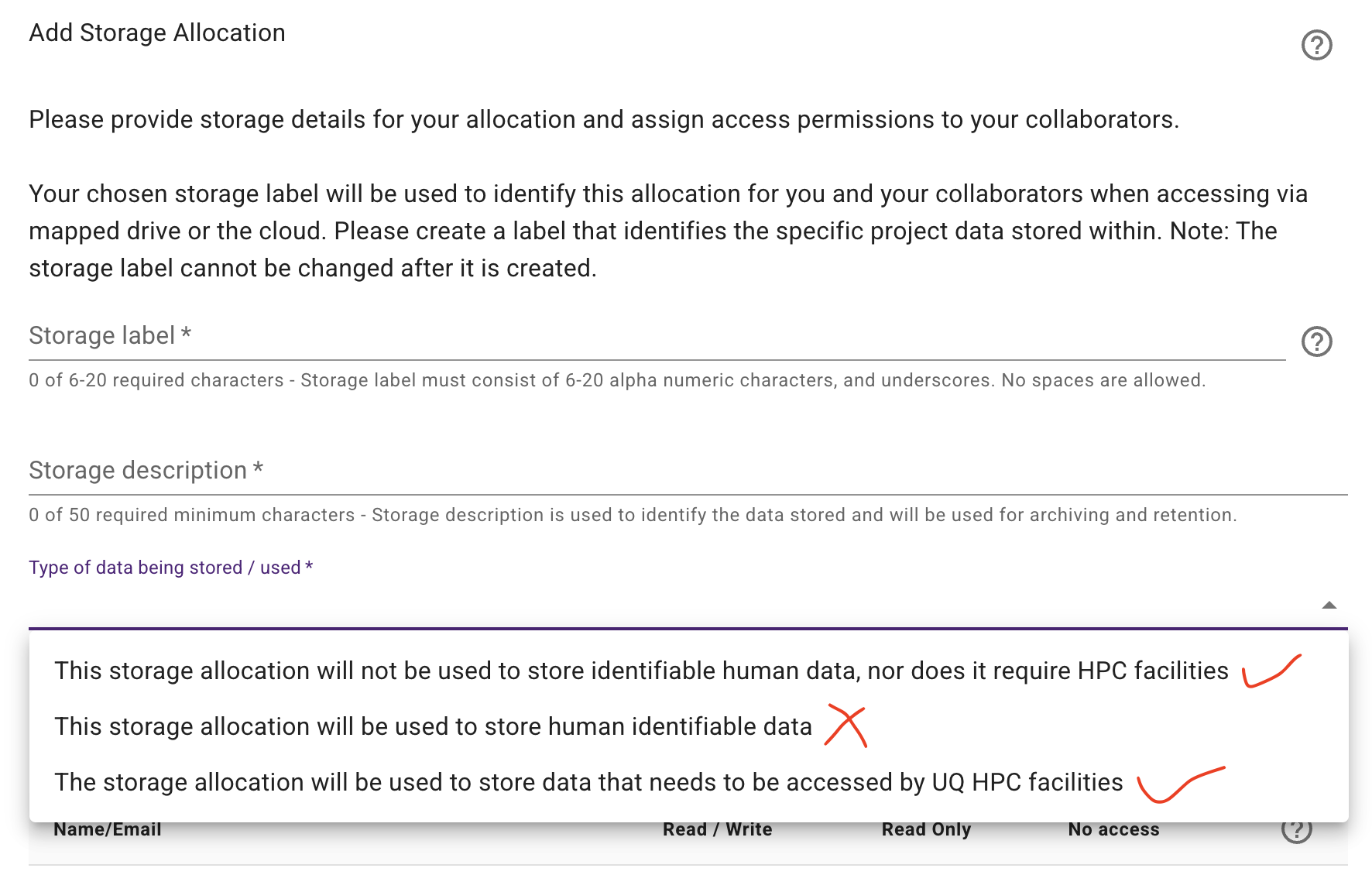Select the Read Only column header
1372x875 pixels.
pyautogui.click(x=927, y=829)
